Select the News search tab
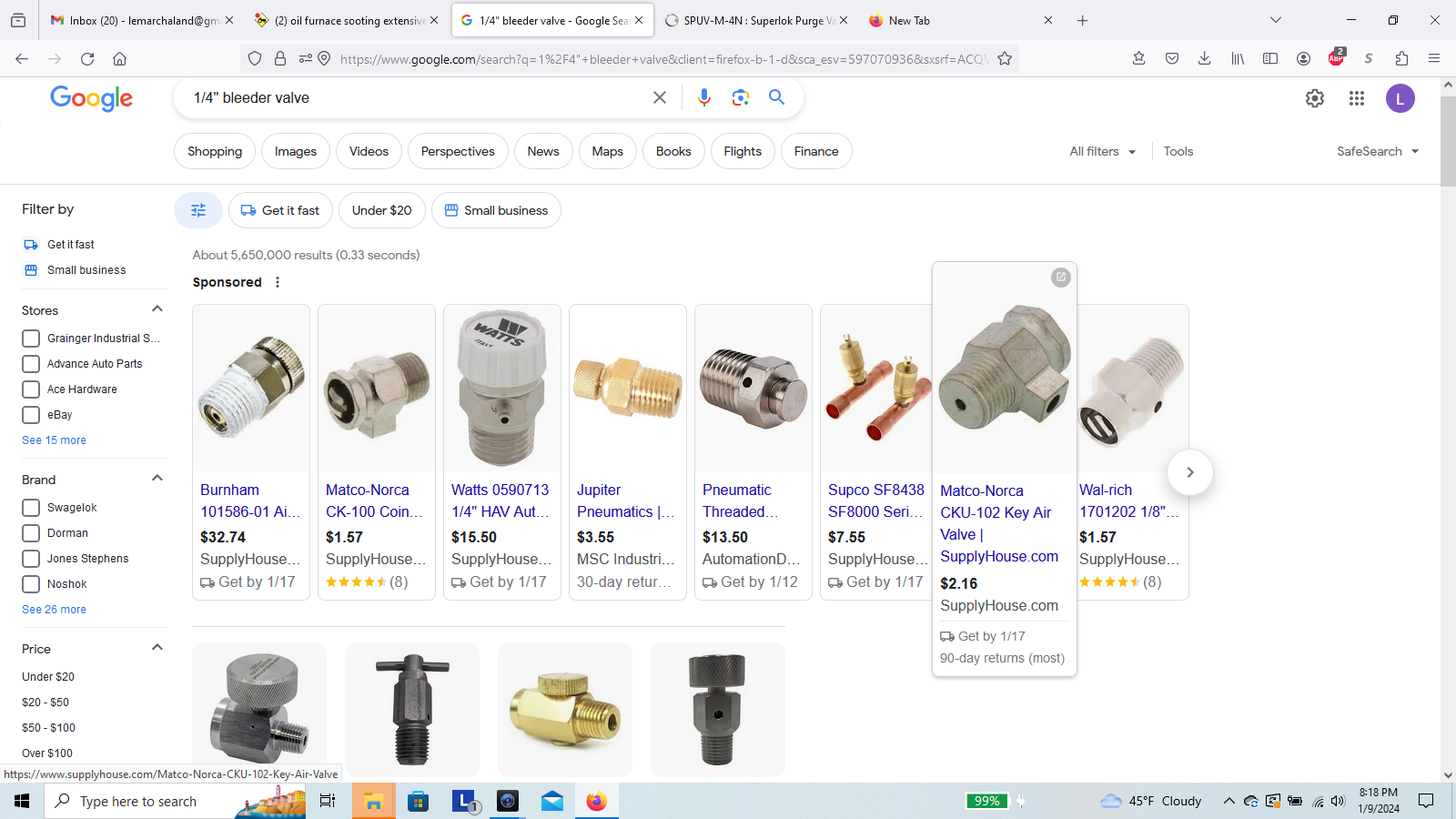Screen dimensions: 1456x819 click(543, 151)
